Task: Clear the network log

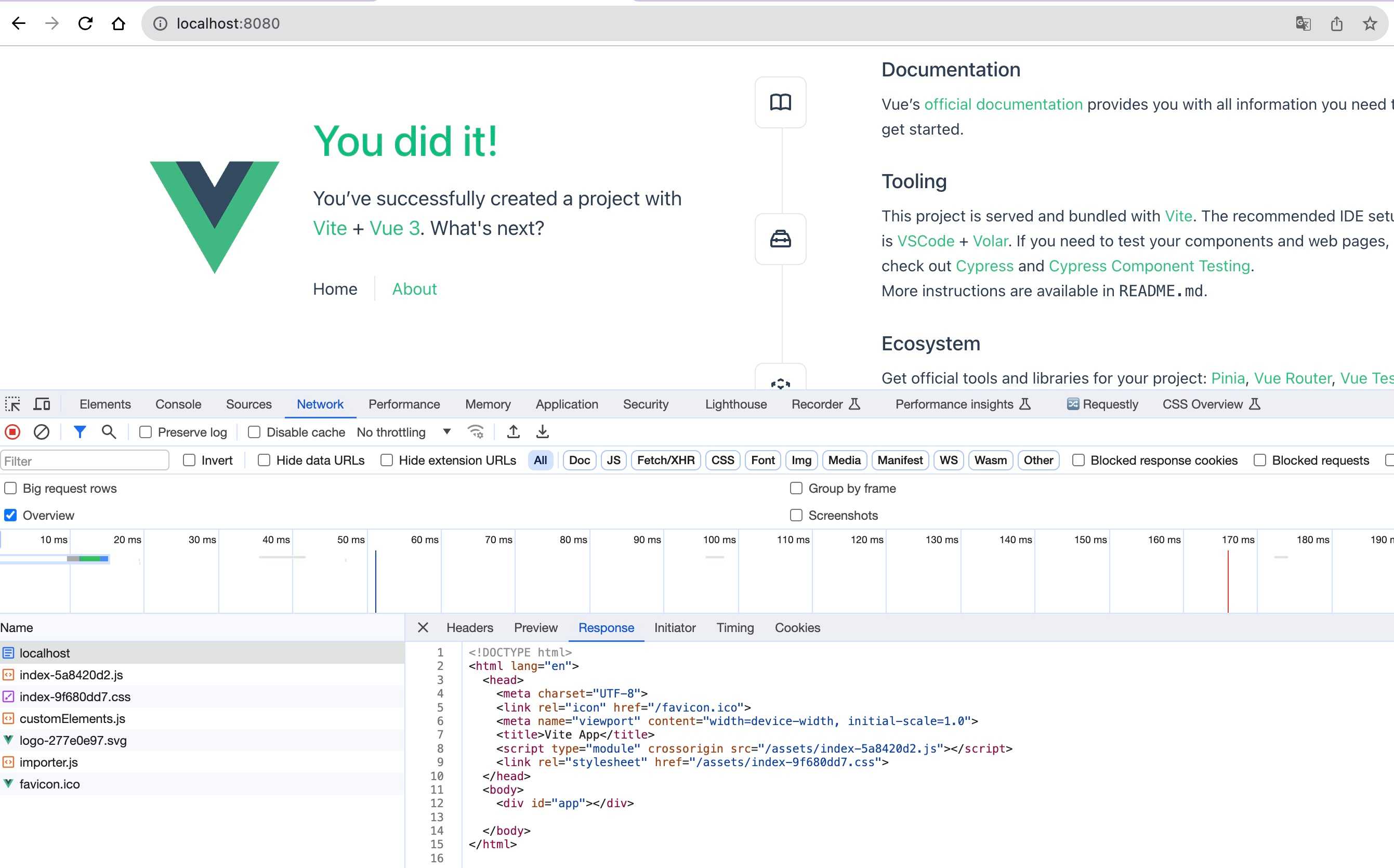Action: (41, 432)
